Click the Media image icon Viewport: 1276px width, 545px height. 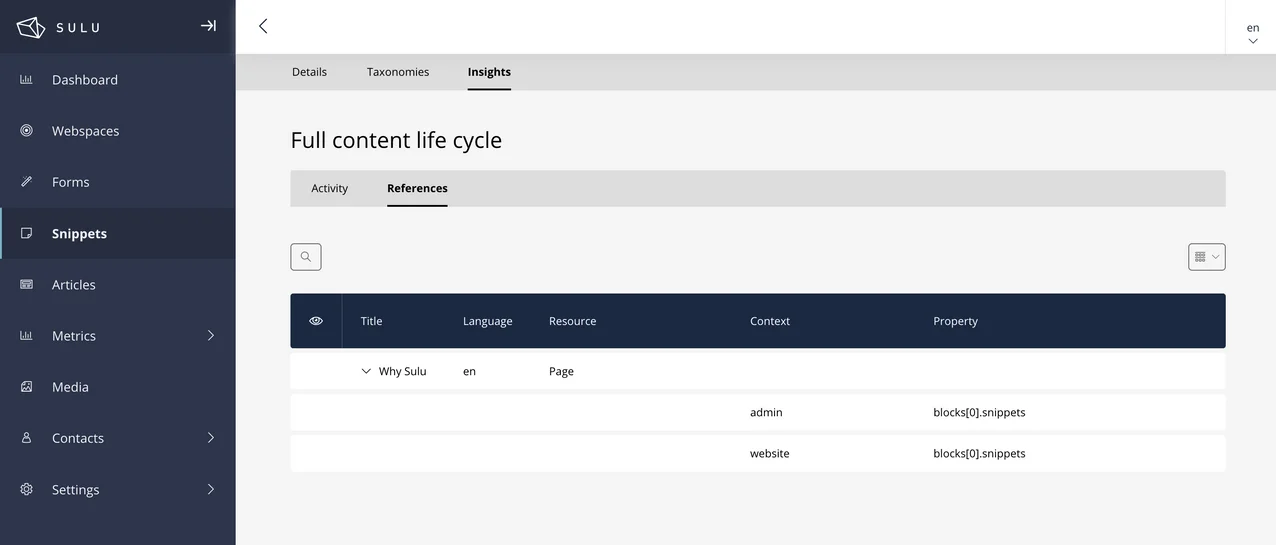[x=27, y=387]
